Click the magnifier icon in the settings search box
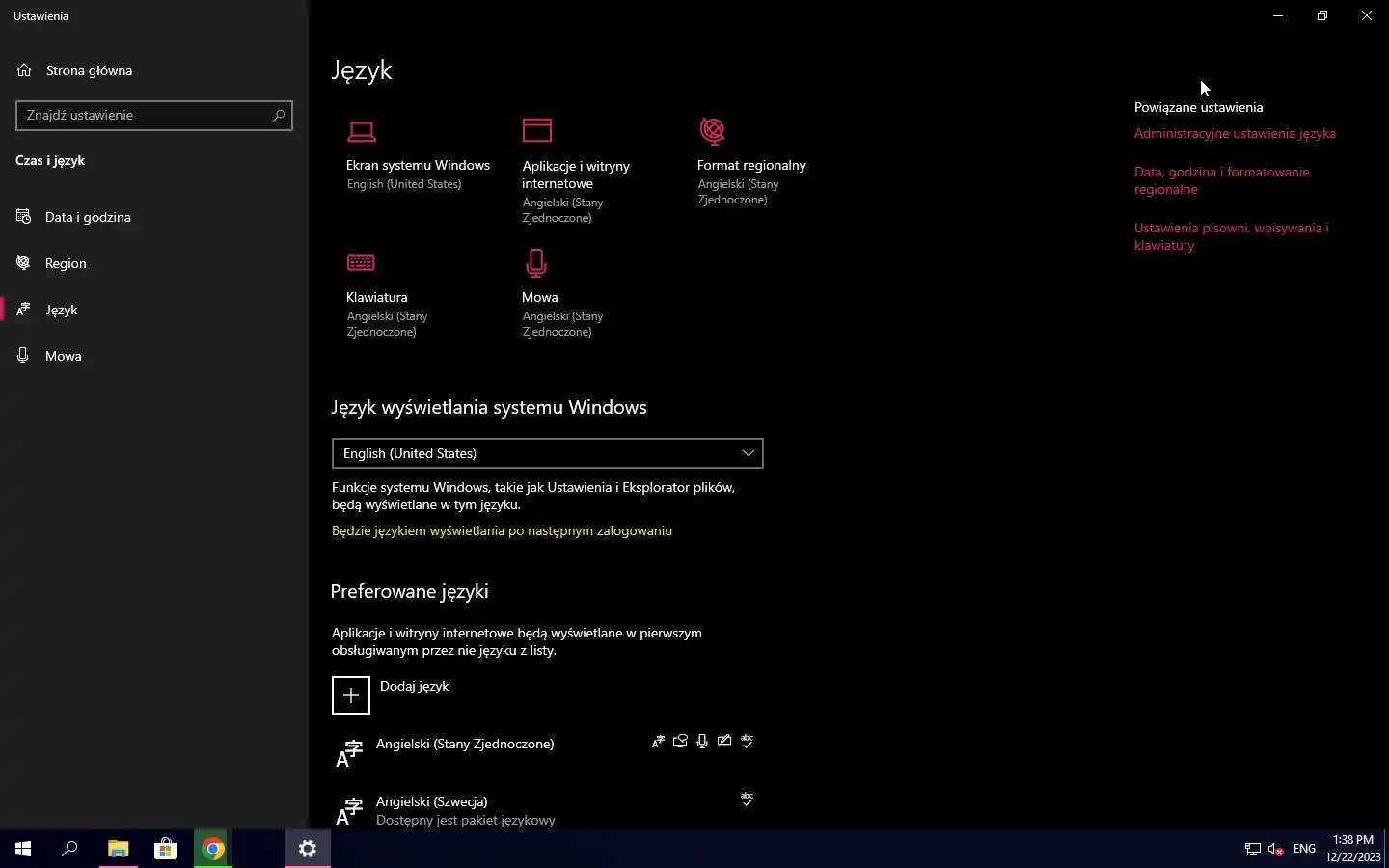Viewport: 1389px width, 868px height. 279,116
